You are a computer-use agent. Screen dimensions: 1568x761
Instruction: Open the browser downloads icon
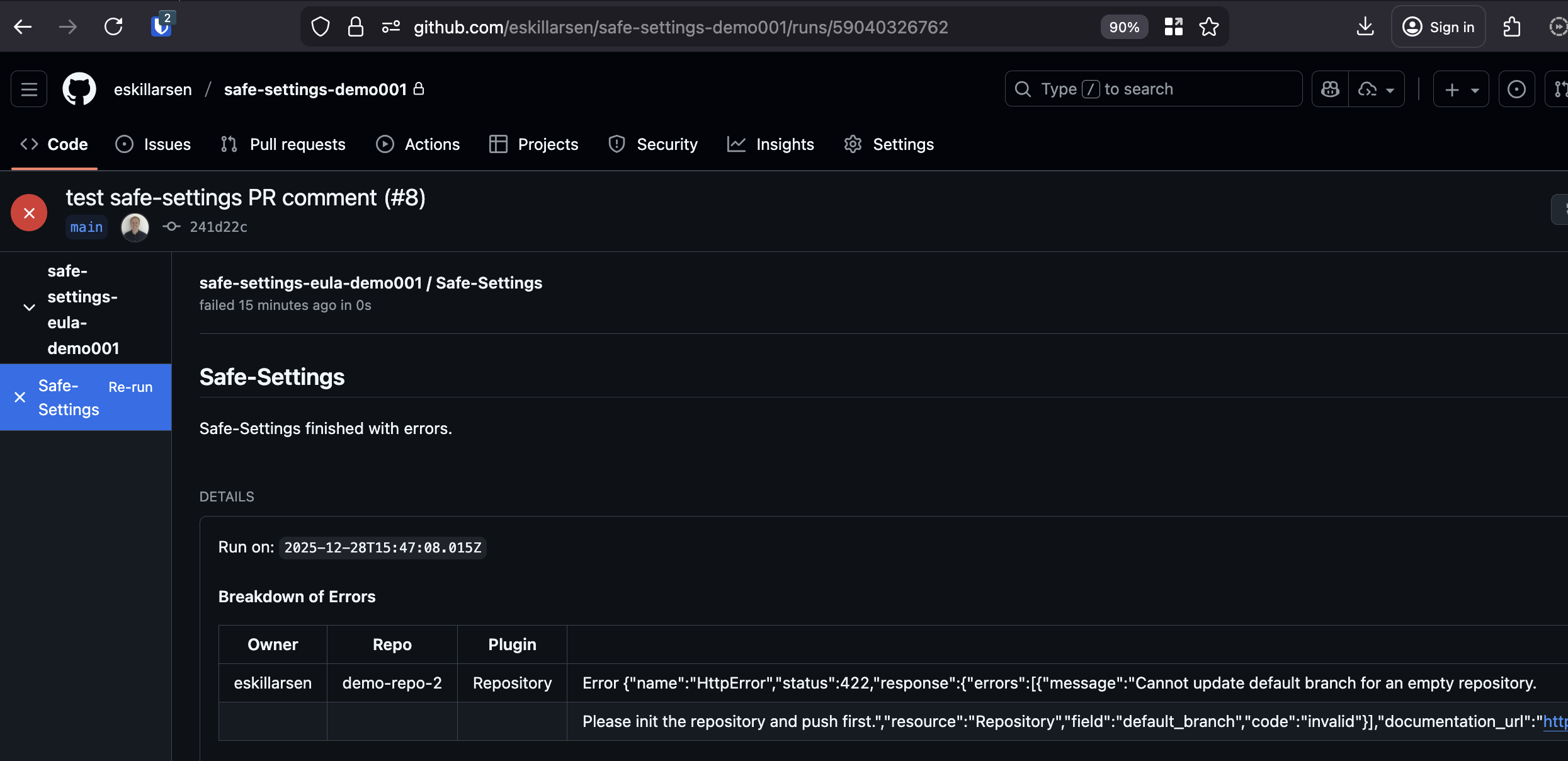[x=1365, y=26]
